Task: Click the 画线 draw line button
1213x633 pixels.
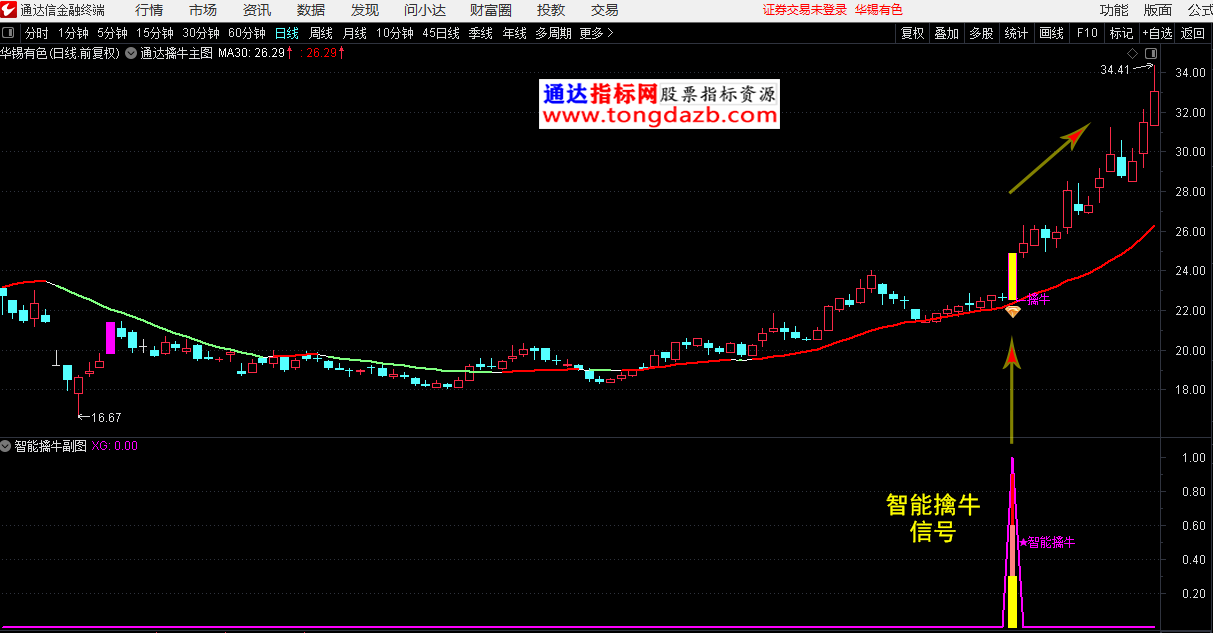Action: tap(1052, 33)
